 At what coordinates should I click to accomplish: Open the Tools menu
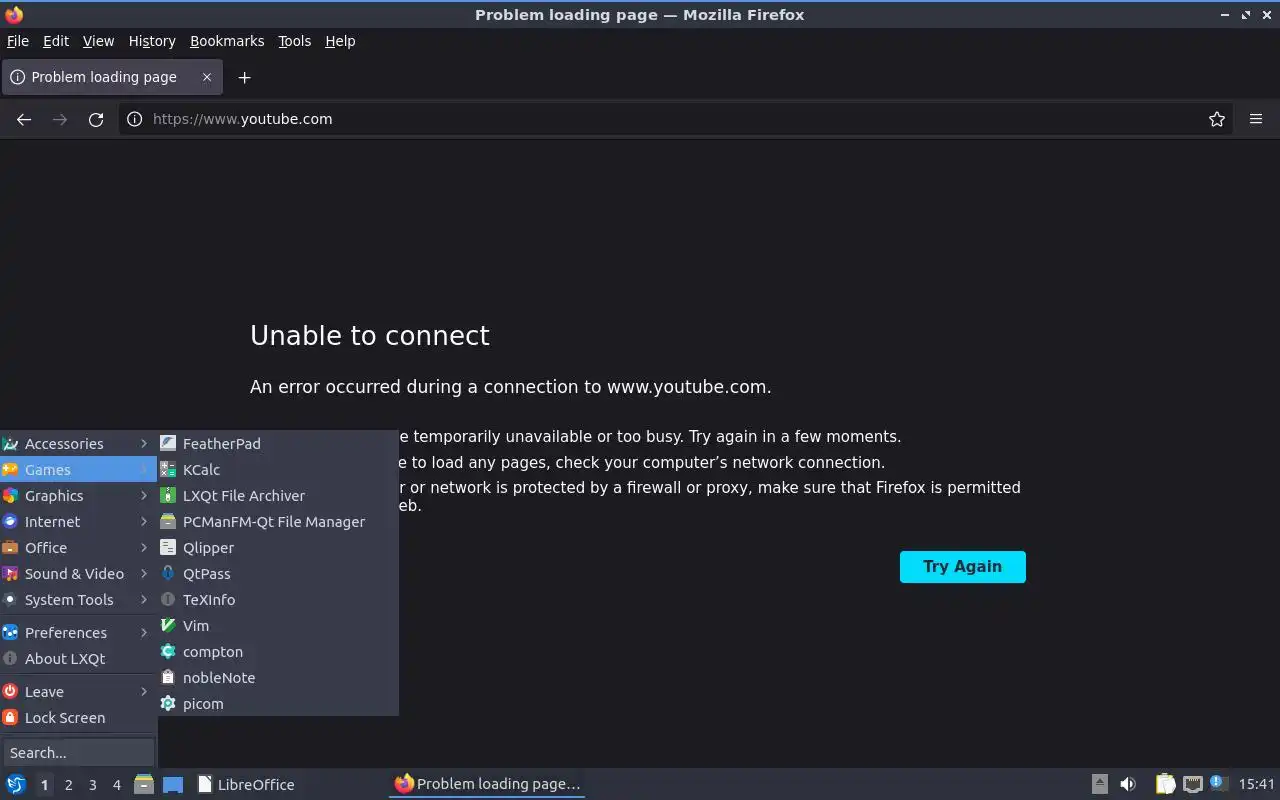click(294, 41)
